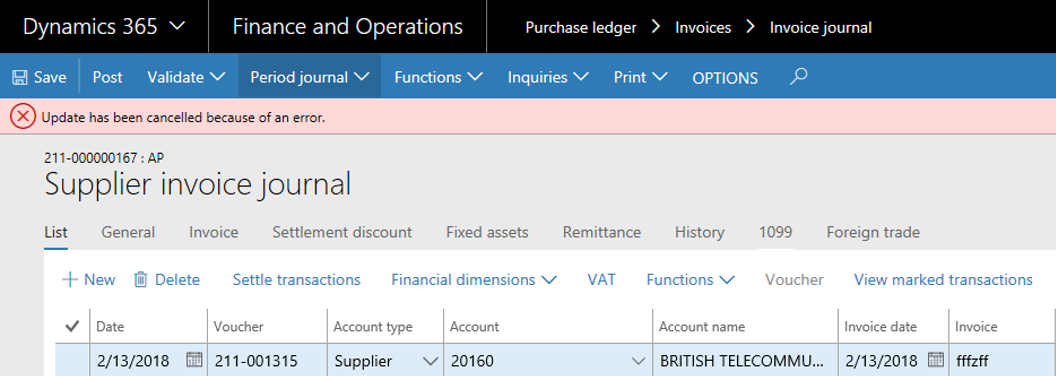The image size is (1056, 376).
Task: Click the VAT button
Action: click(x=601, y=280)
